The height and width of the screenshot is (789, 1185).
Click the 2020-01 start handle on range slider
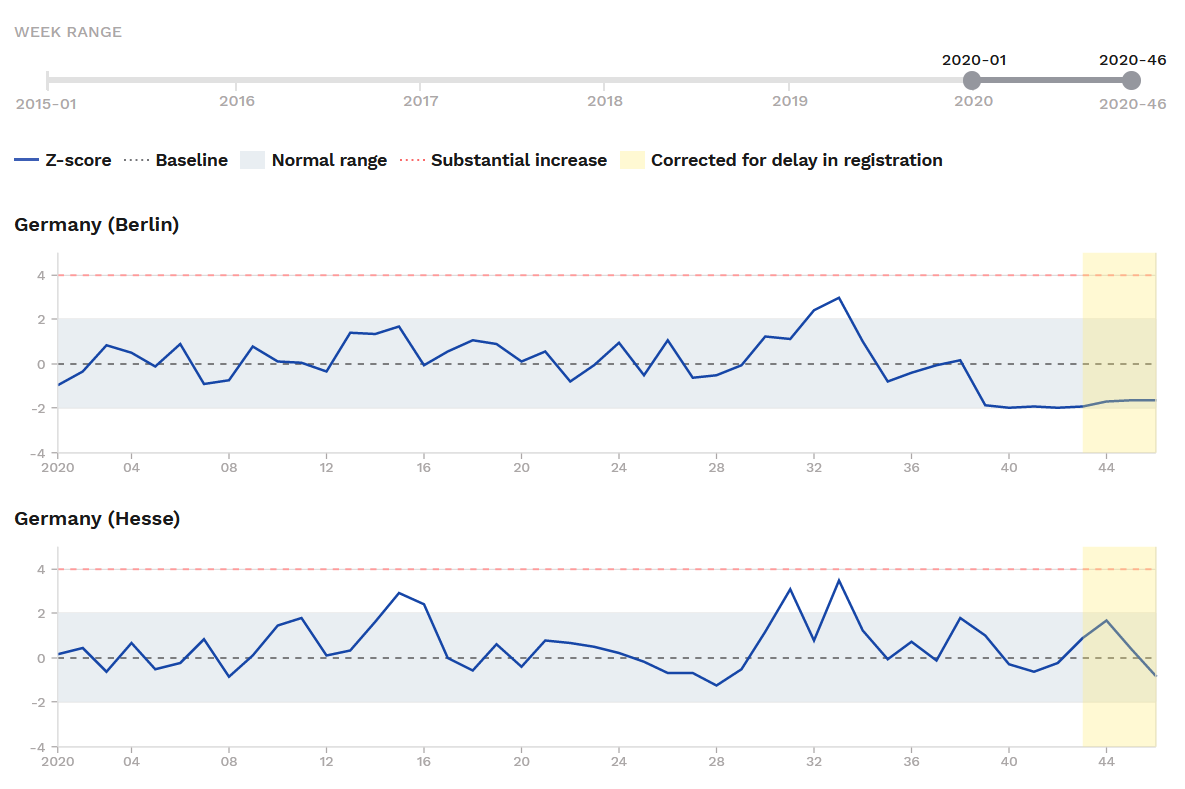coord(971,80)
